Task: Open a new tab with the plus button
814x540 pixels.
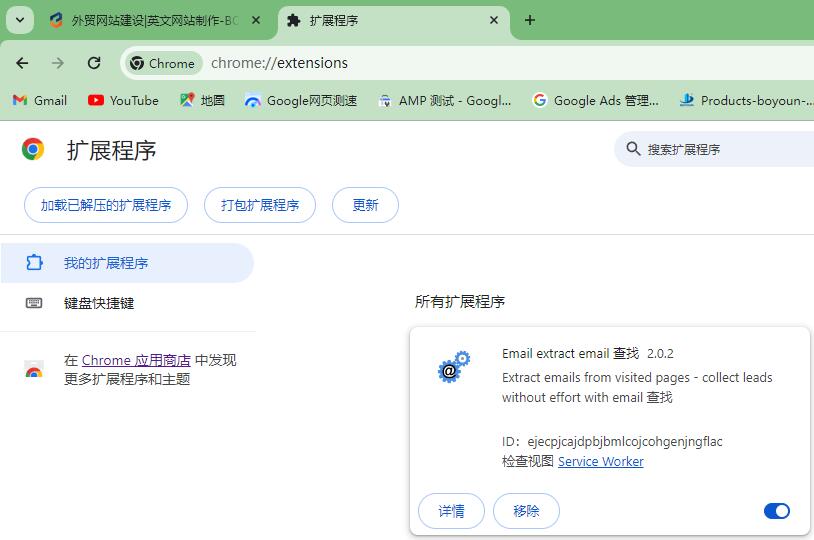Action: pyautogui.click(x=530, y=20)
